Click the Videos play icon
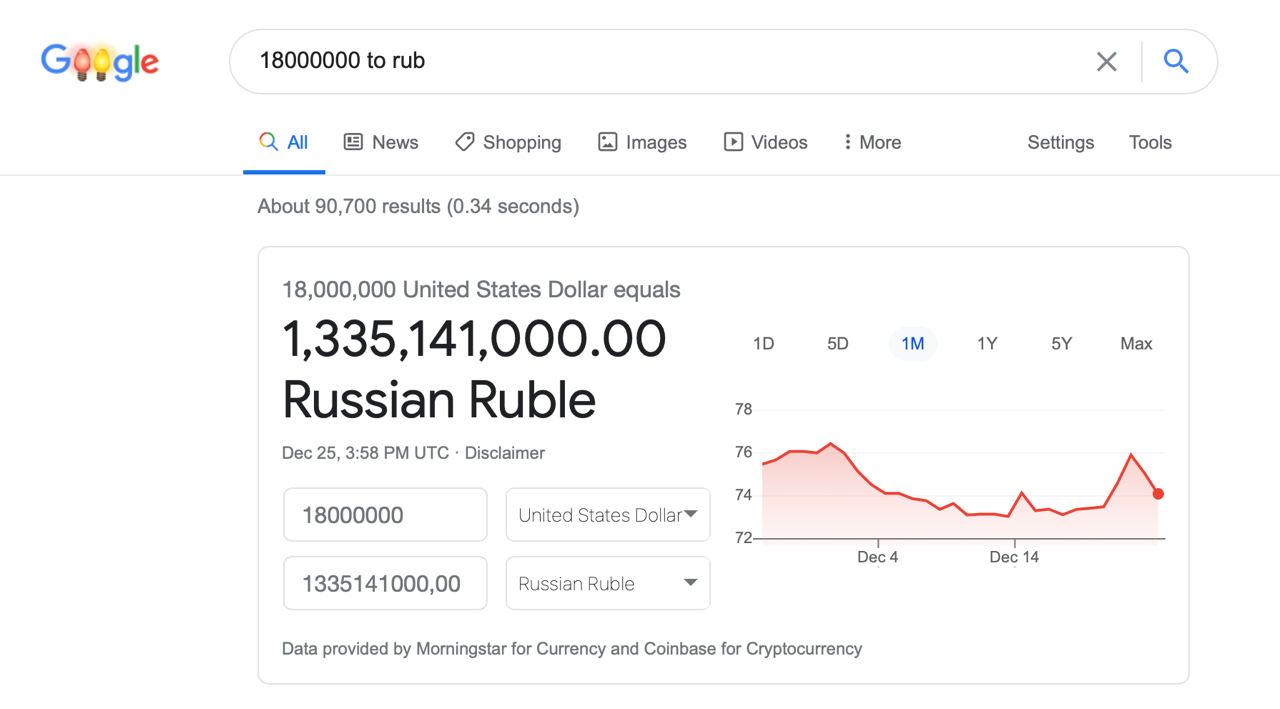This screenshot has width=1280, height=709. pyautogui.click(x=733, y=142)
